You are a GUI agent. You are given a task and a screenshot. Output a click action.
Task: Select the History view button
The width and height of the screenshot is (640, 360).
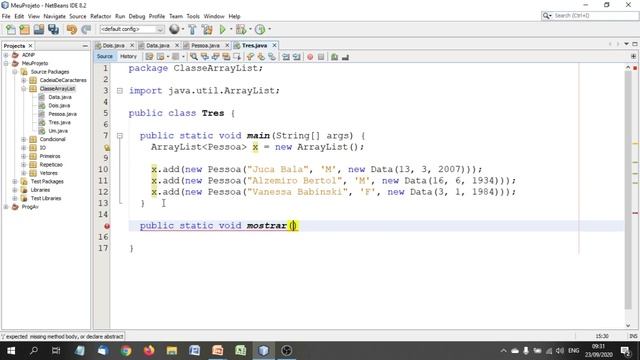tap(128, 56)
